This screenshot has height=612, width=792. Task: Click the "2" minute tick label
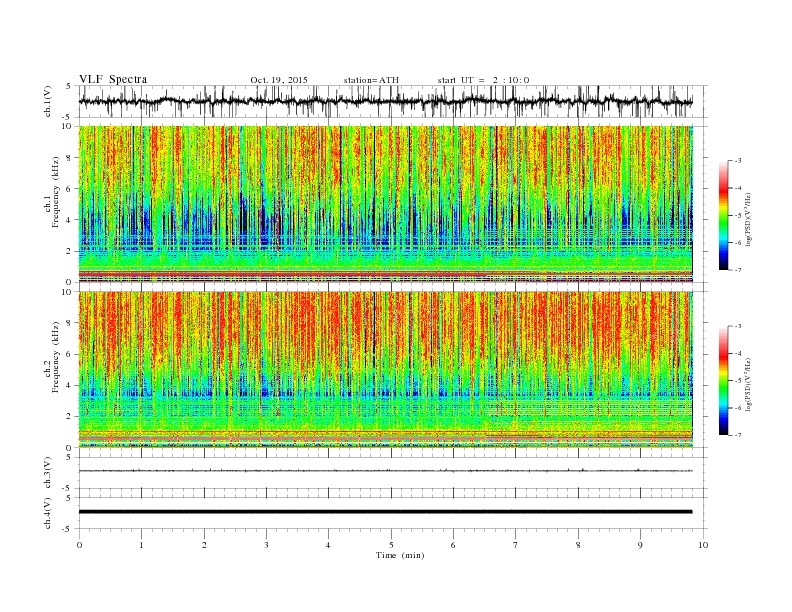[x=204, y=545]
